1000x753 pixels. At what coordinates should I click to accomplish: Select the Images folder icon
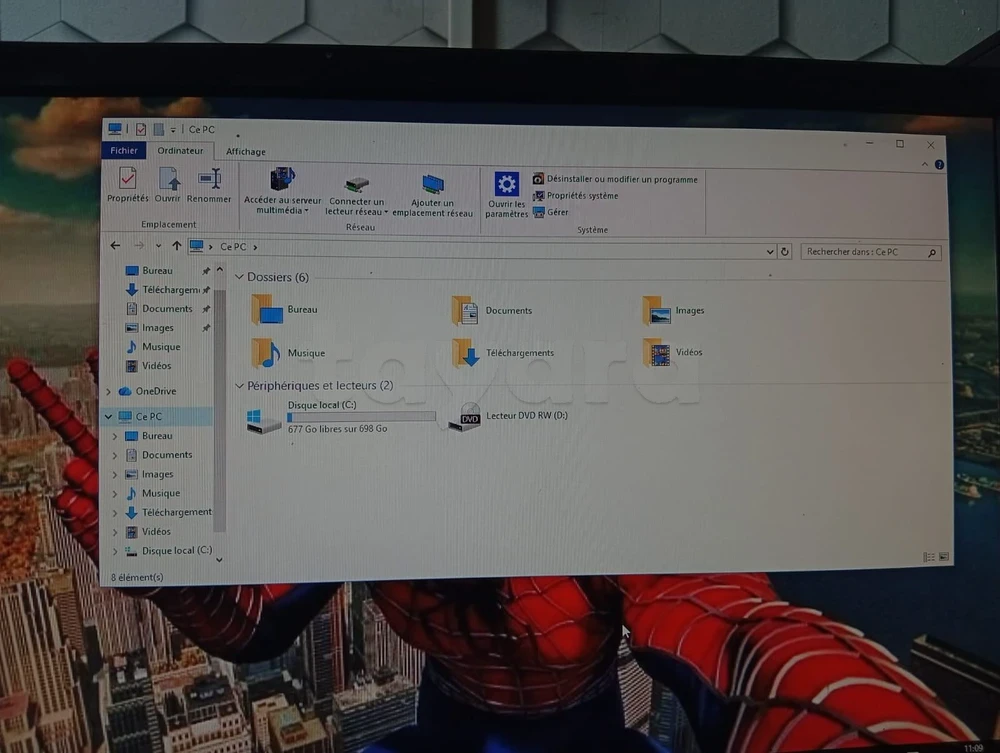coord(656,310)
